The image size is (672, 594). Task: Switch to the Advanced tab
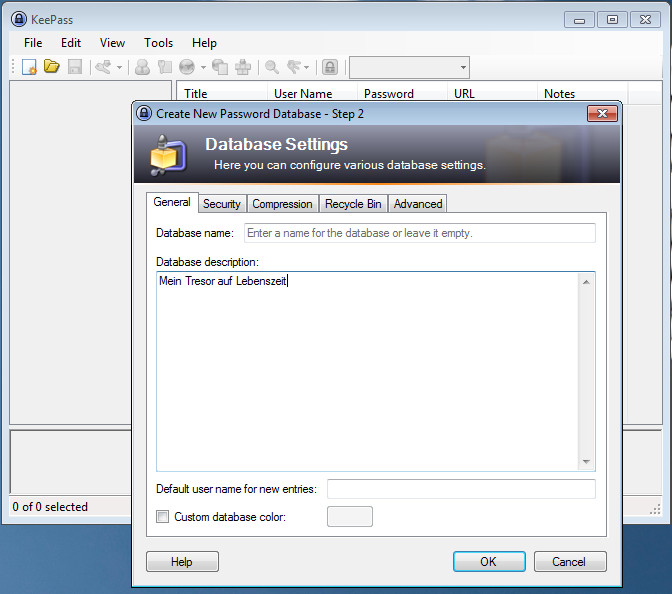418,204
